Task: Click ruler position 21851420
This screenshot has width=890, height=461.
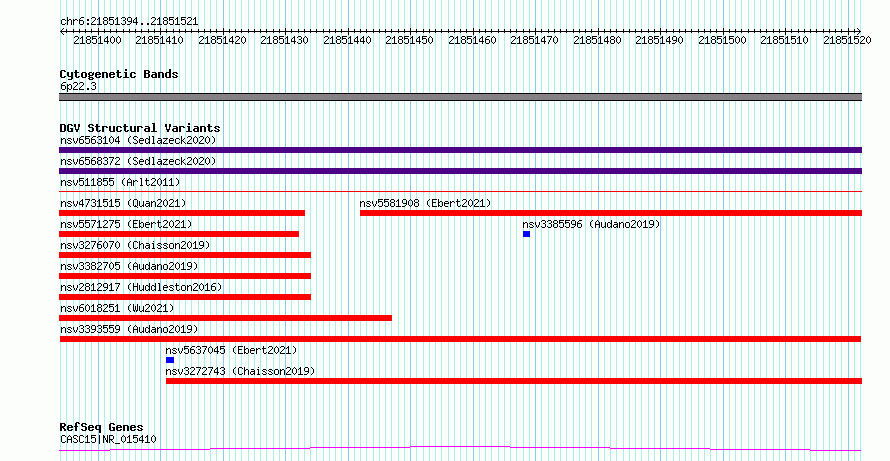Action: tap(222, 40)
